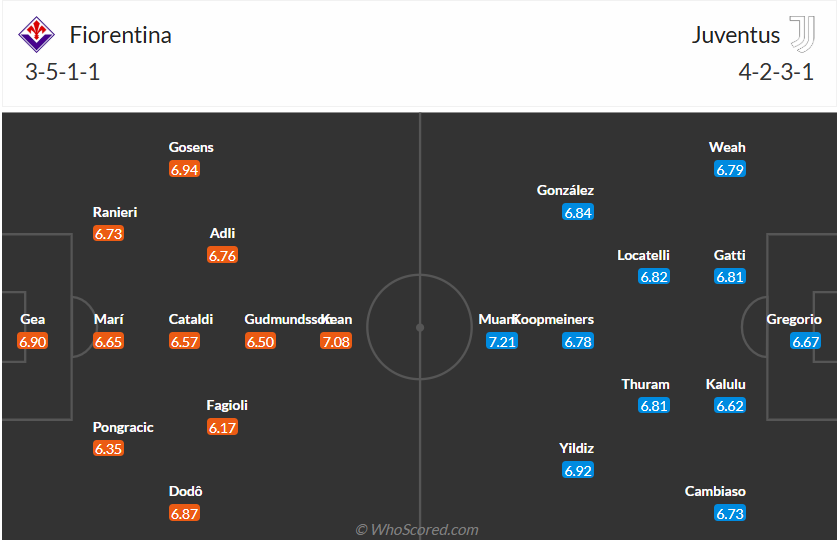Screen dimensions: 839x540
Task: Select the Fiorentina team name
Action: coord(120,35)
